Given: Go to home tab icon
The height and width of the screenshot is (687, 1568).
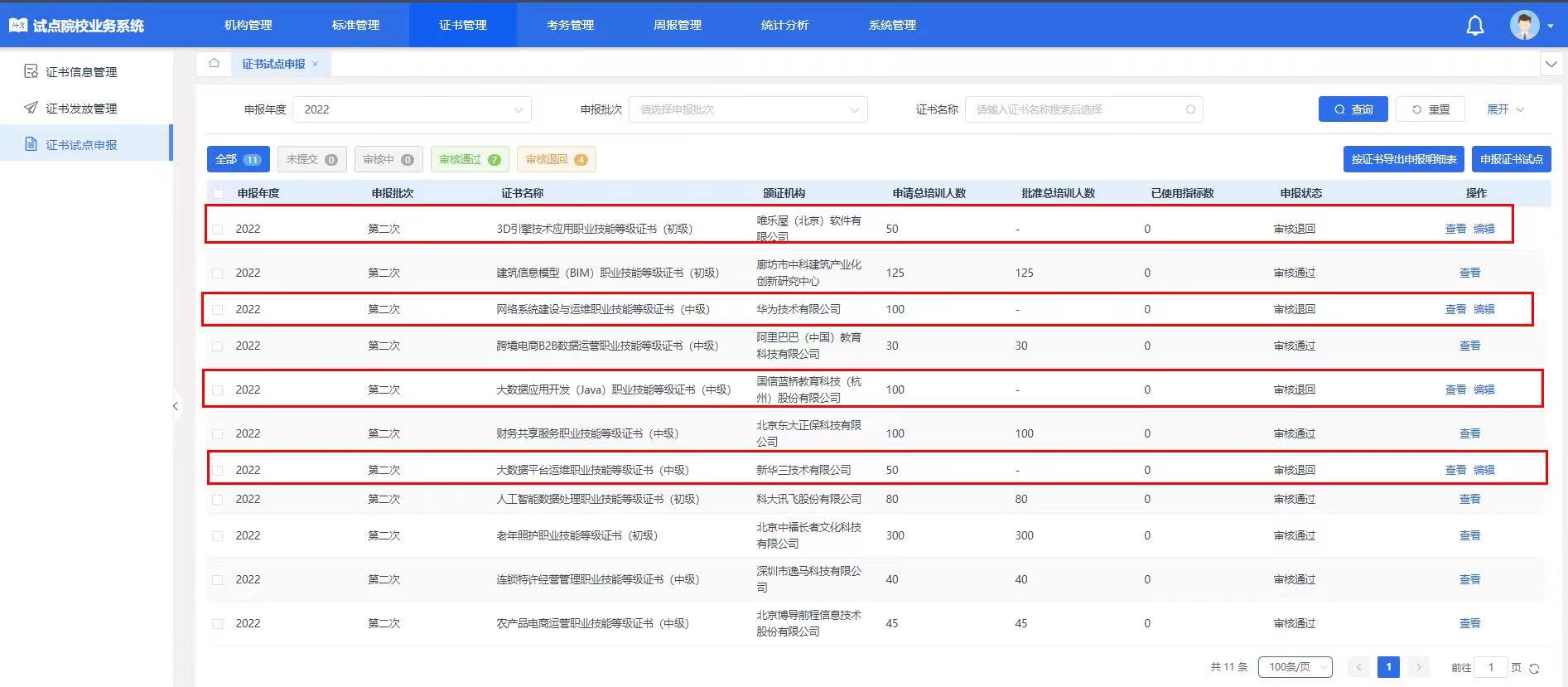Looking at the screenshot, I should coord(215,63).
